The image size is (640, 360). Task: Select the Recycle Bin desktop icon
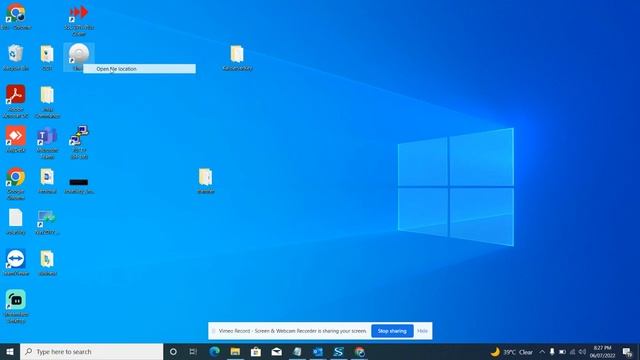point(16,58)
